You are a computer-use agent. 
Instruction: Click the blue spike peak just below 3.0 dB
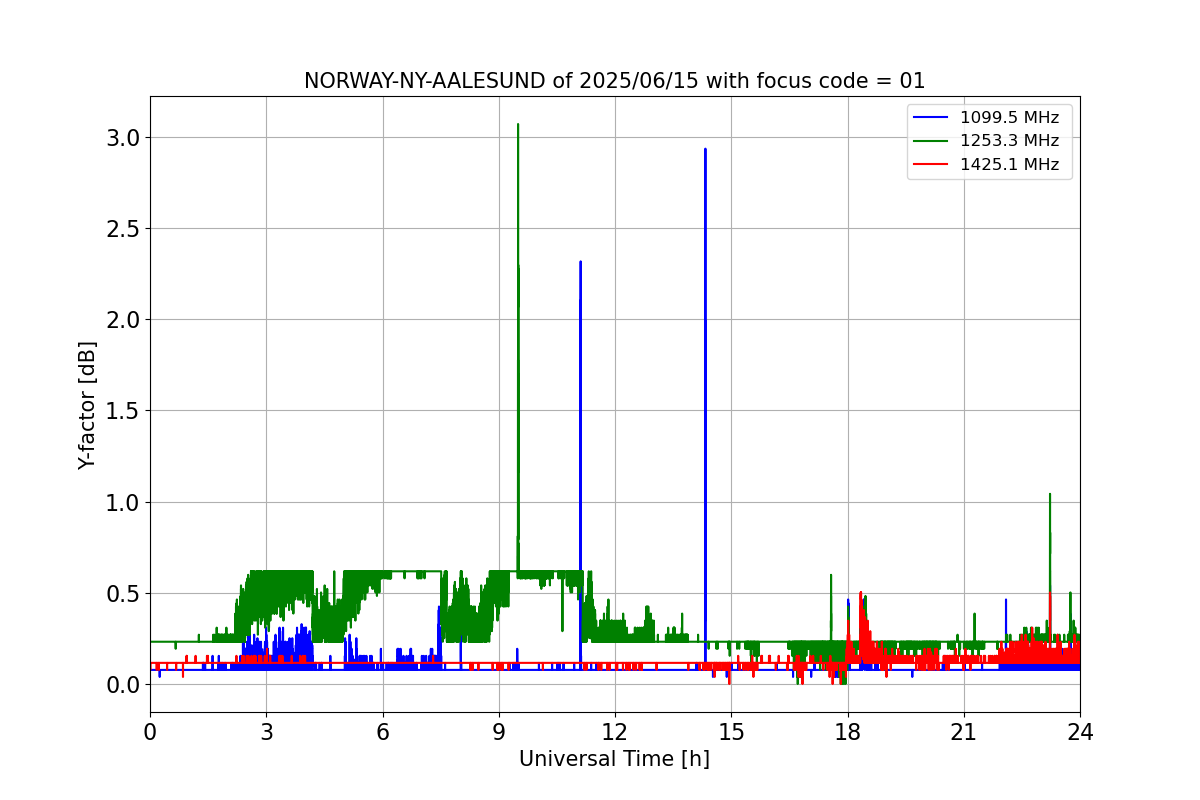pos(705,150)
